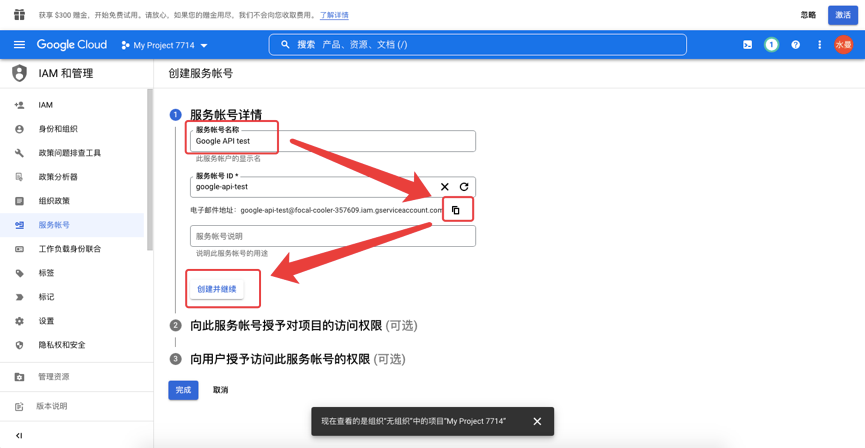
Task: Click the IAM add-person icon
Action: [x=19, y=105]
